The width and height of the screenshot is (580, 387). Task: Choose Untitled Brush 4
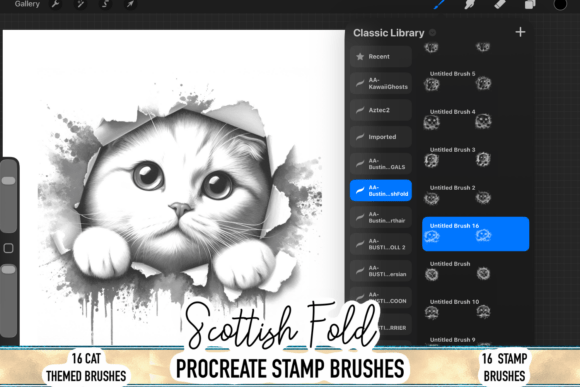(475, 119)
